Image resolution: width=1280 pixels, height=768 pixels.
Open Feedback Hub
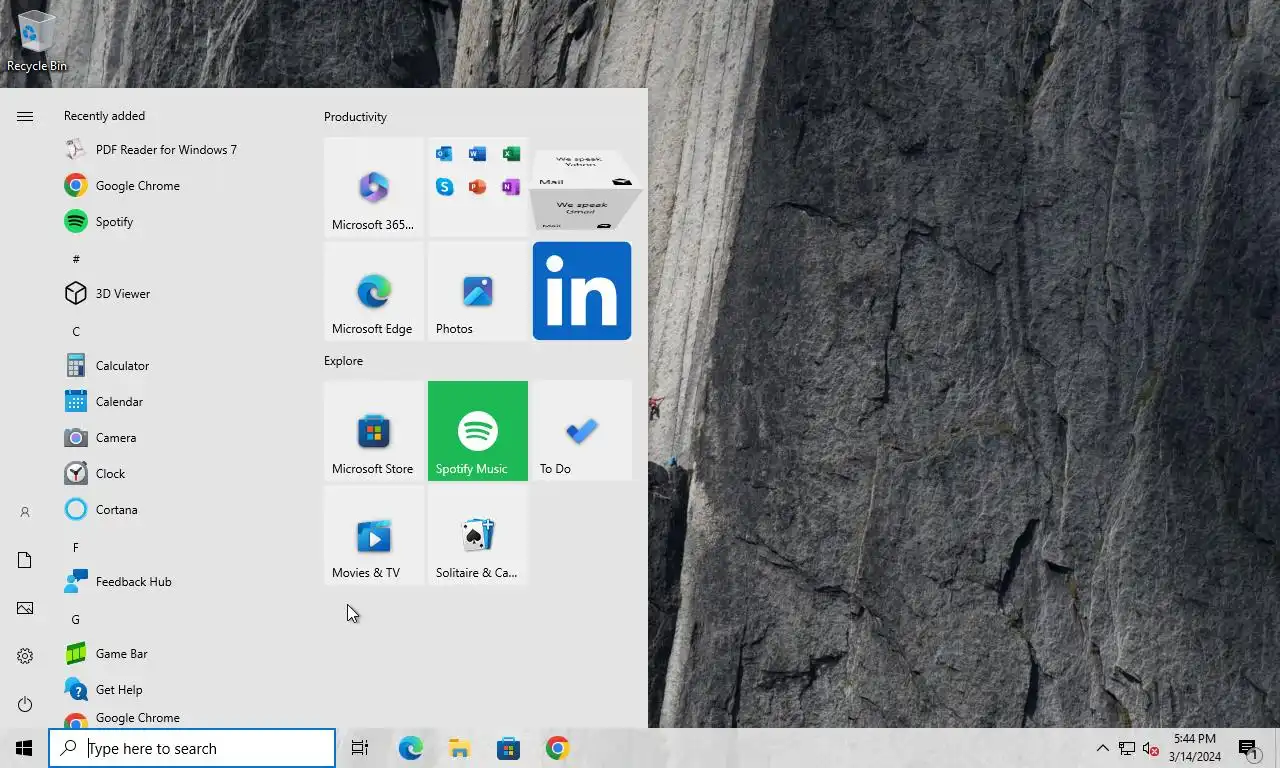click(x=180, y=582)
